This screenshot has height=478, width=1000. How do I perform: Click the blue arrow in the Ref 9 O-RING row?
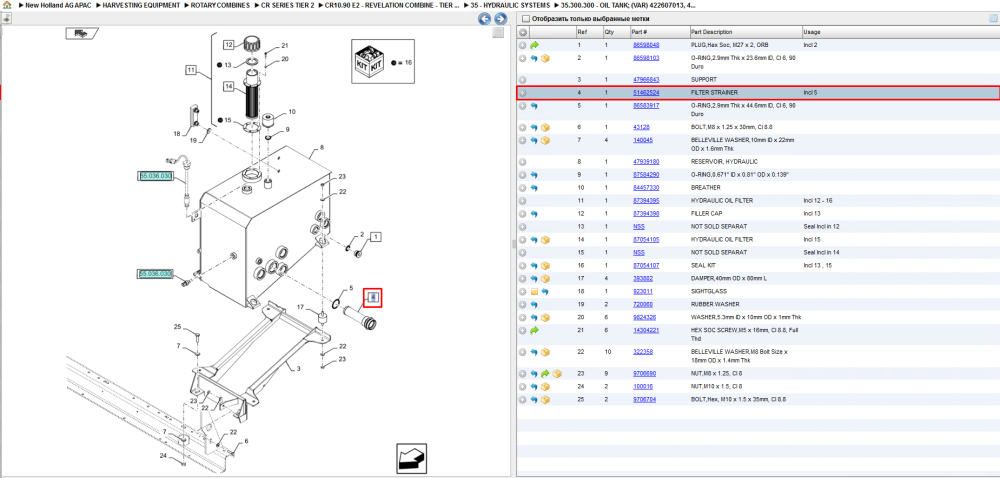pyautogui.click(x=534, y=175)
